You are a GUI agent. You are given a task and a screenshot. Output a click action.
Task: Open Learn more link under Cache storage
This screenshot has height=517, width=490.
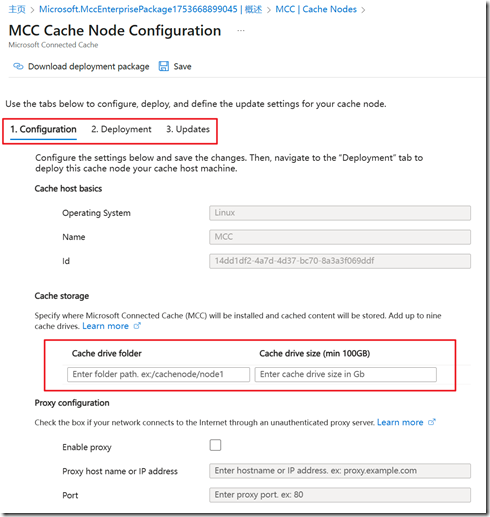(x=105, y=326)
